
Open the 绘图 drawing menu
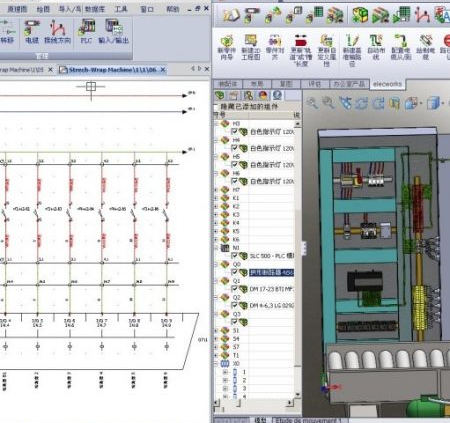pyautogui.click(x=43, y=9)
